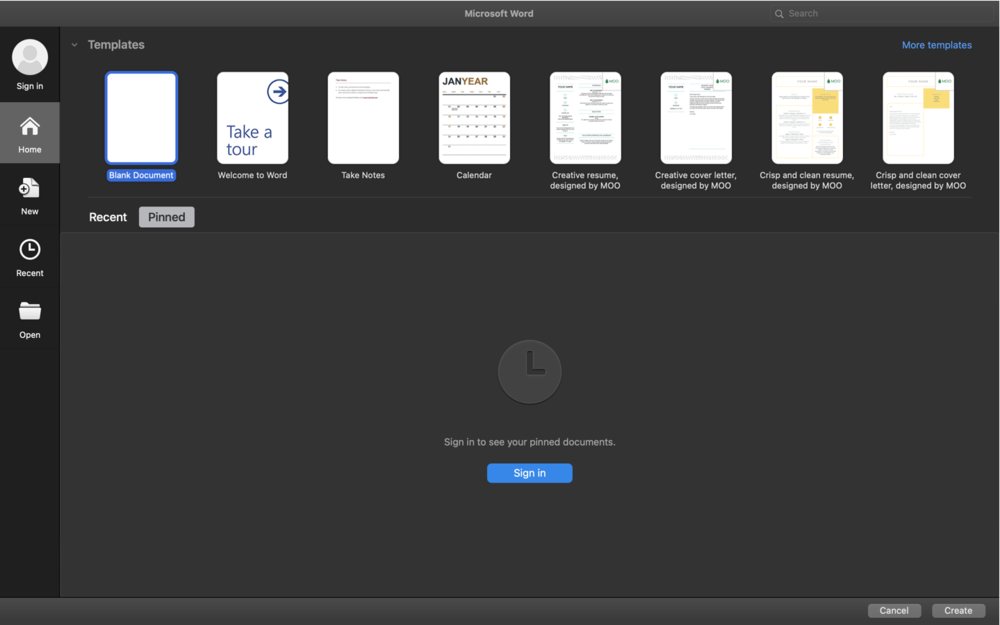Click the magnifier icon in the title bar
1000x625 pixels.
click(779, 13)
